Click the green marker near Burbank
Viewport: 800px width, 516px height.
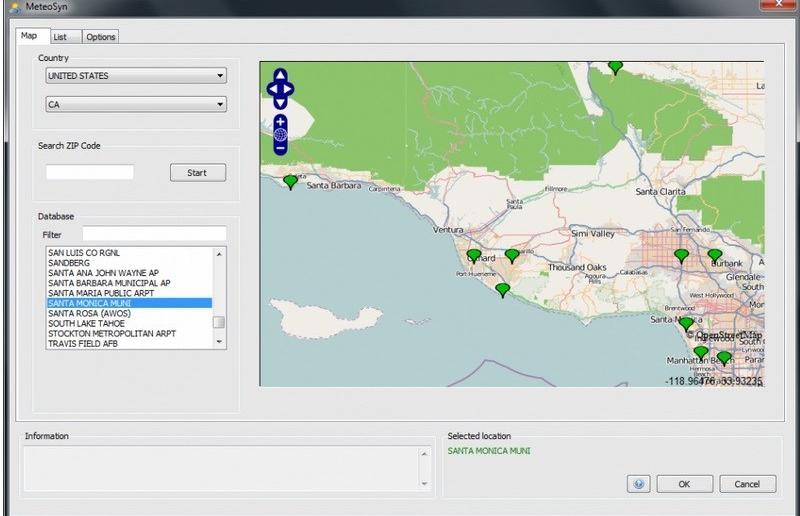point(714,256)
